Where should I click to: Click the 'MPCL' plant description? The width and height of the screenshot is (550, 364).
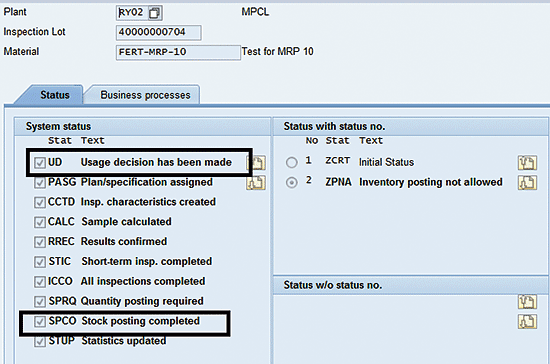click(255, 12)
